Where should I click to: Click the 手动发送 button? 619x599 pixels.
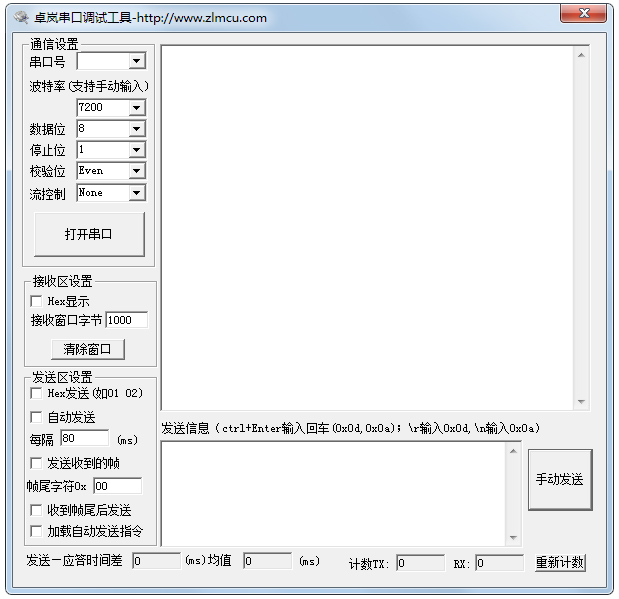(x=560, y=480)
